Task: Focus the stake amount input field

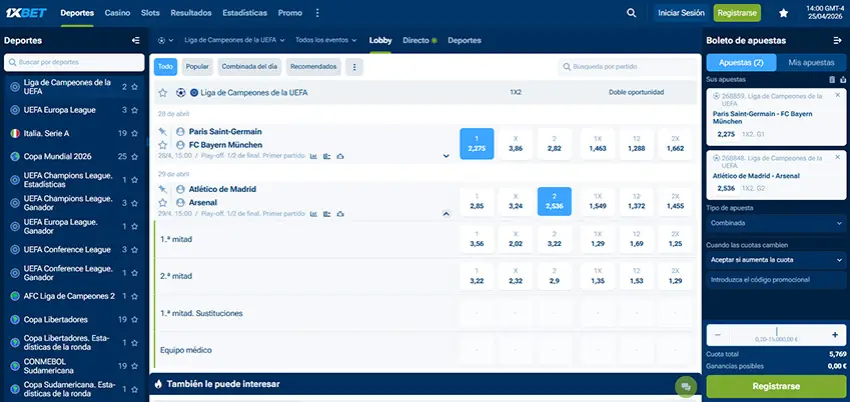Action: pyautogui.click(x=776, y=335)
